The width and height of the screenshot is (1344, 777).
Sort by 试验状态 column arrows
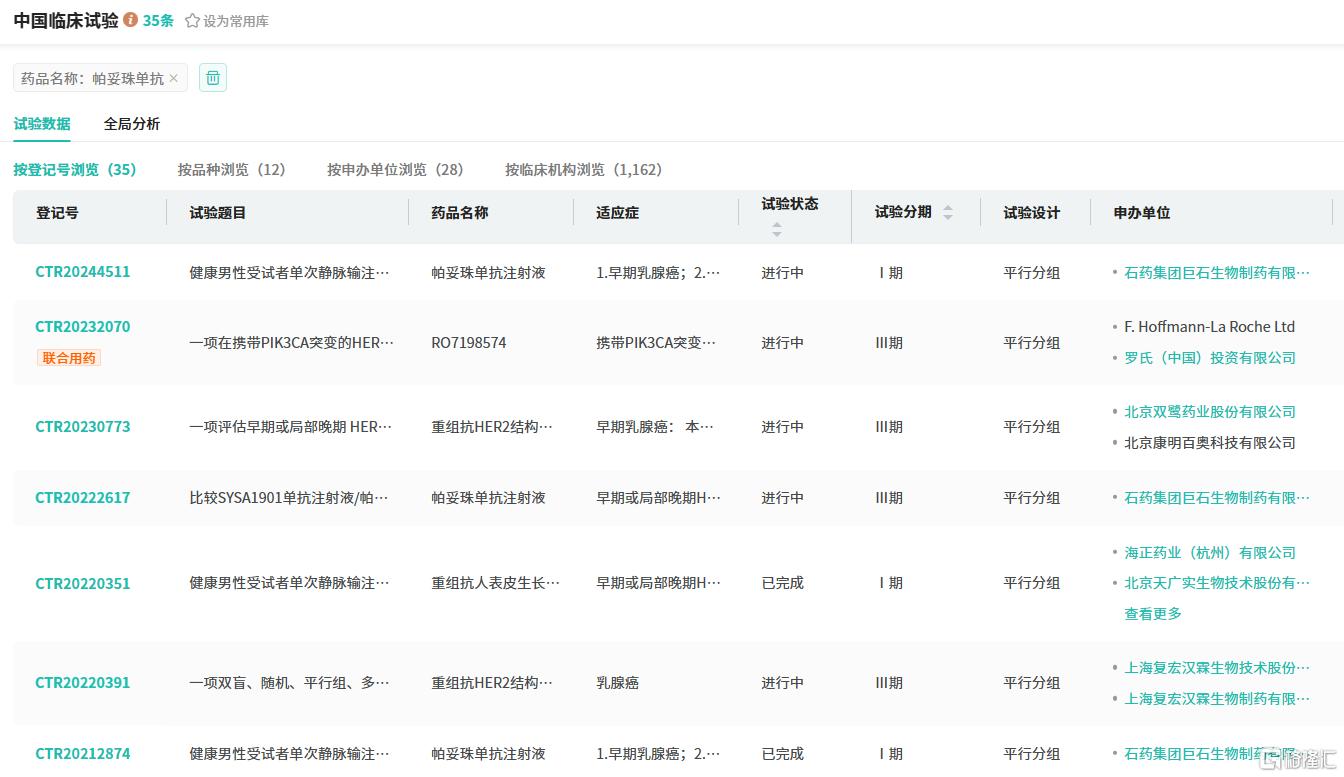point(777,229)
